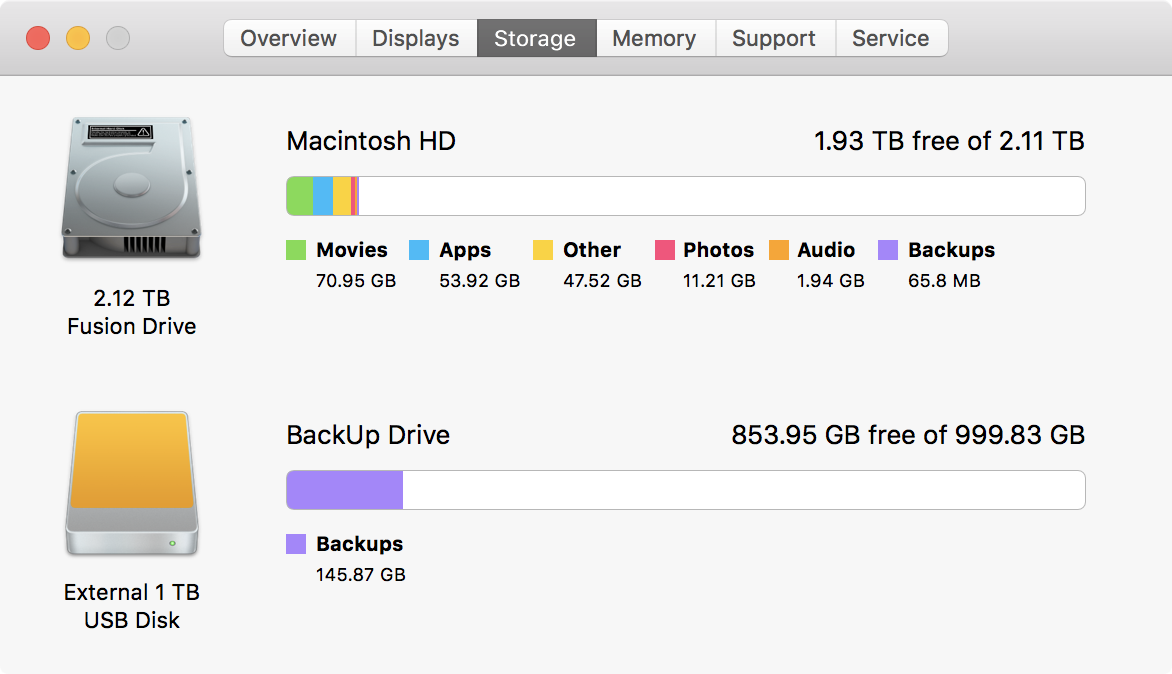1172x674 pixels.
Task: Click the 53.92 GB Apps size
Action: click(480, 281)
